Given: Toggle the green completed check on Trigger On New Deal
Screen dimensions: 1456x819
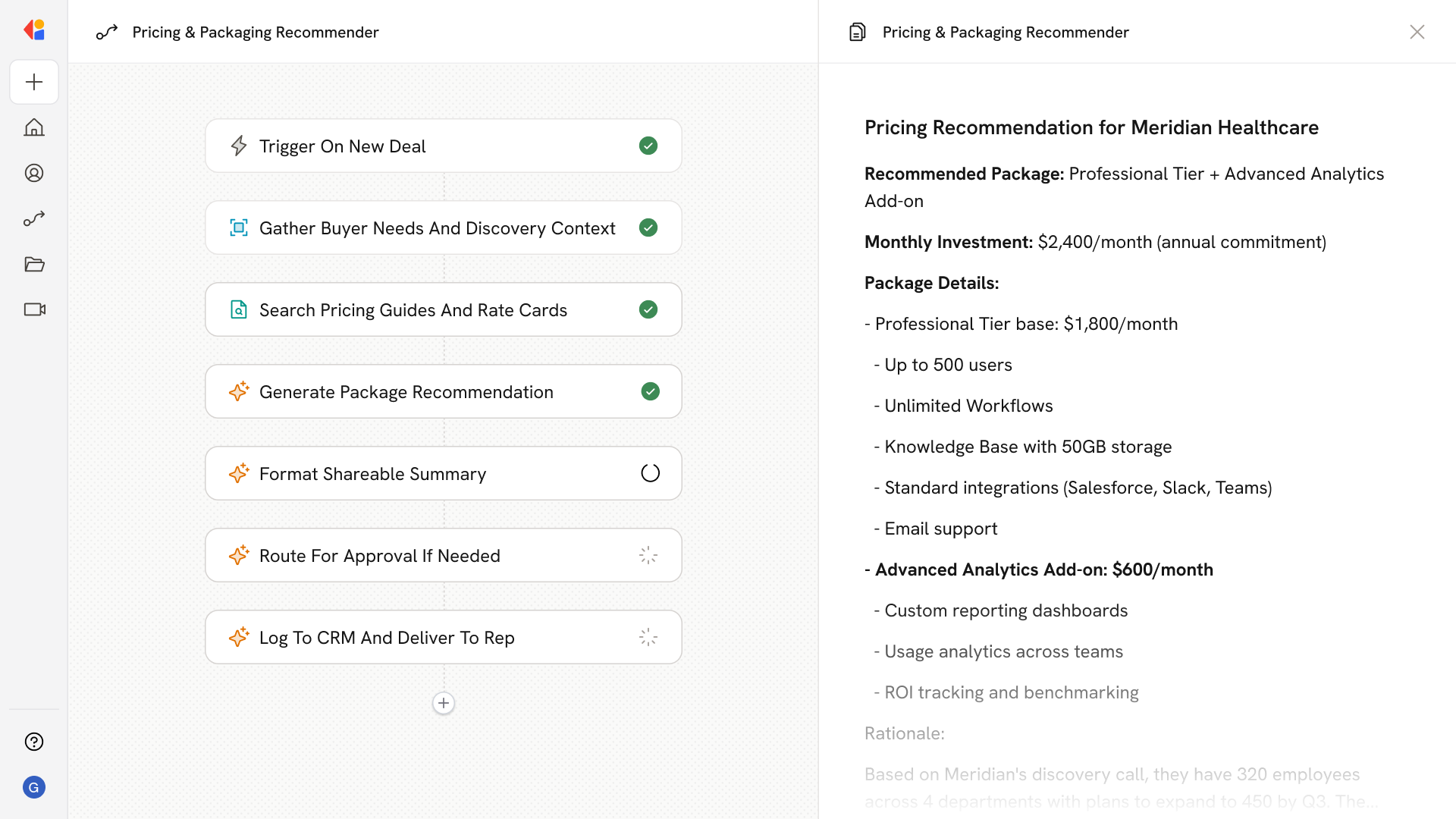Looking at the screenshot, I should click(x=648, y=146).
